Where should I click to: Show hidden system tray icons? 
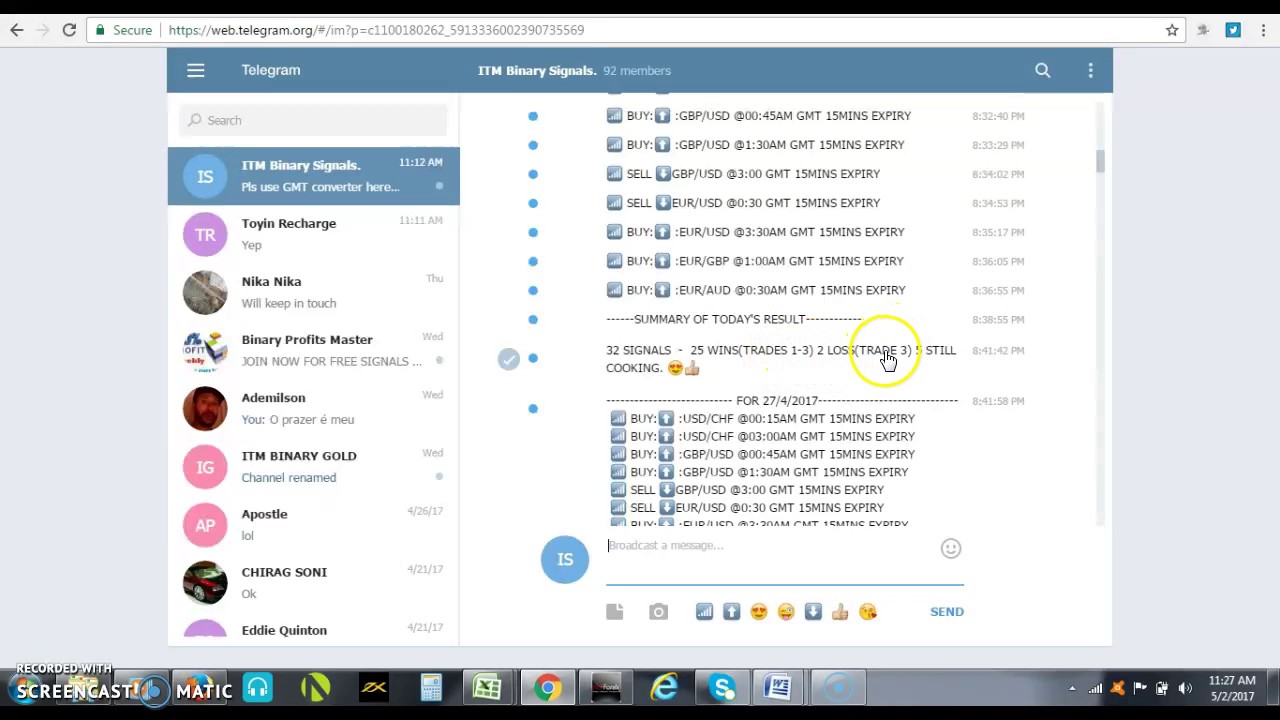[x=1072, y=688]
